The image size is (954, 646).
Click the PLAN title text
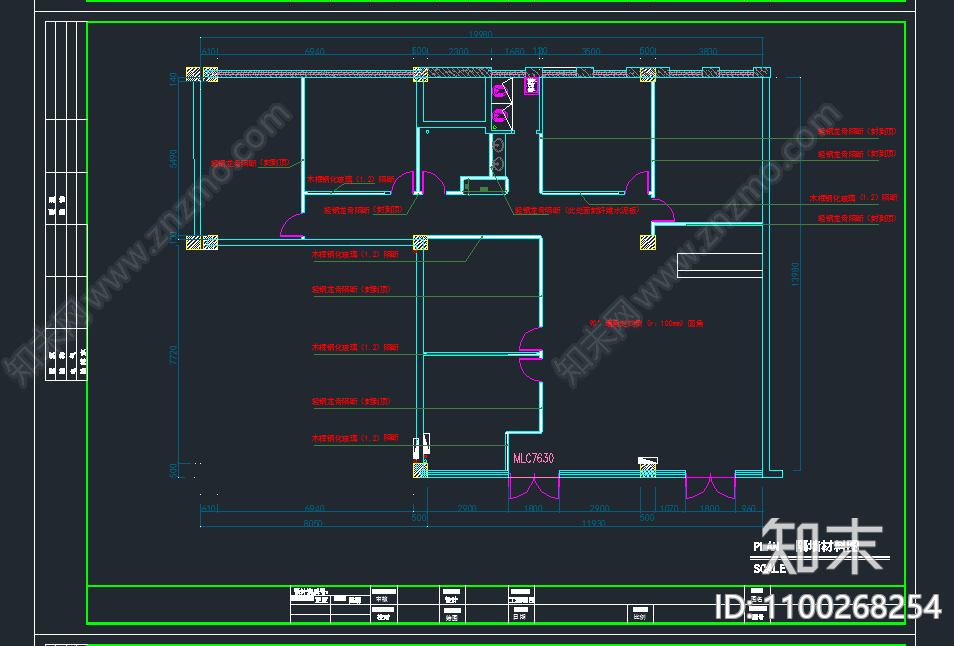[x=766, y=547]
